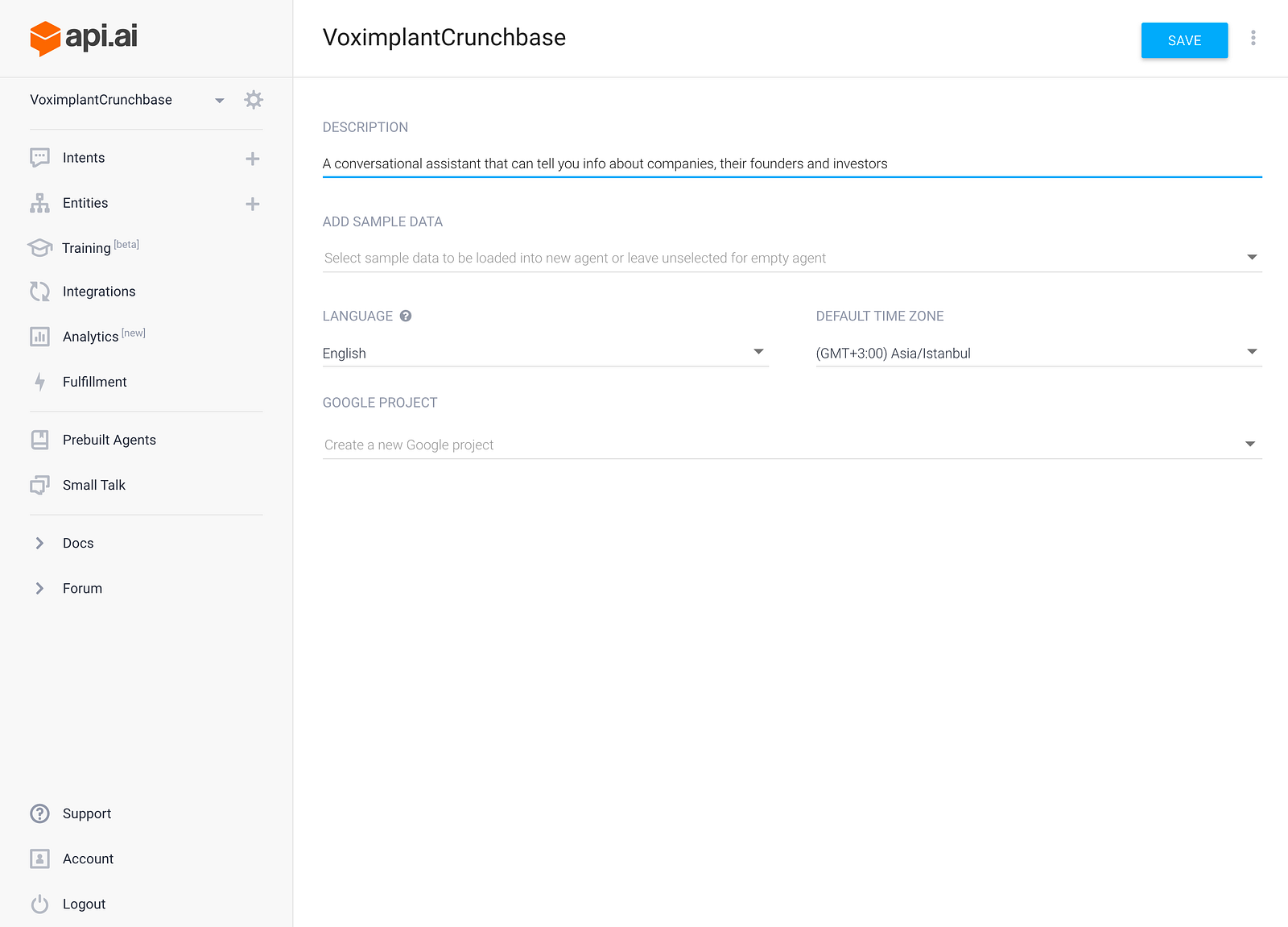Click into the Description text field
This screenshot has height=927, width=1288.
(791, 163)
